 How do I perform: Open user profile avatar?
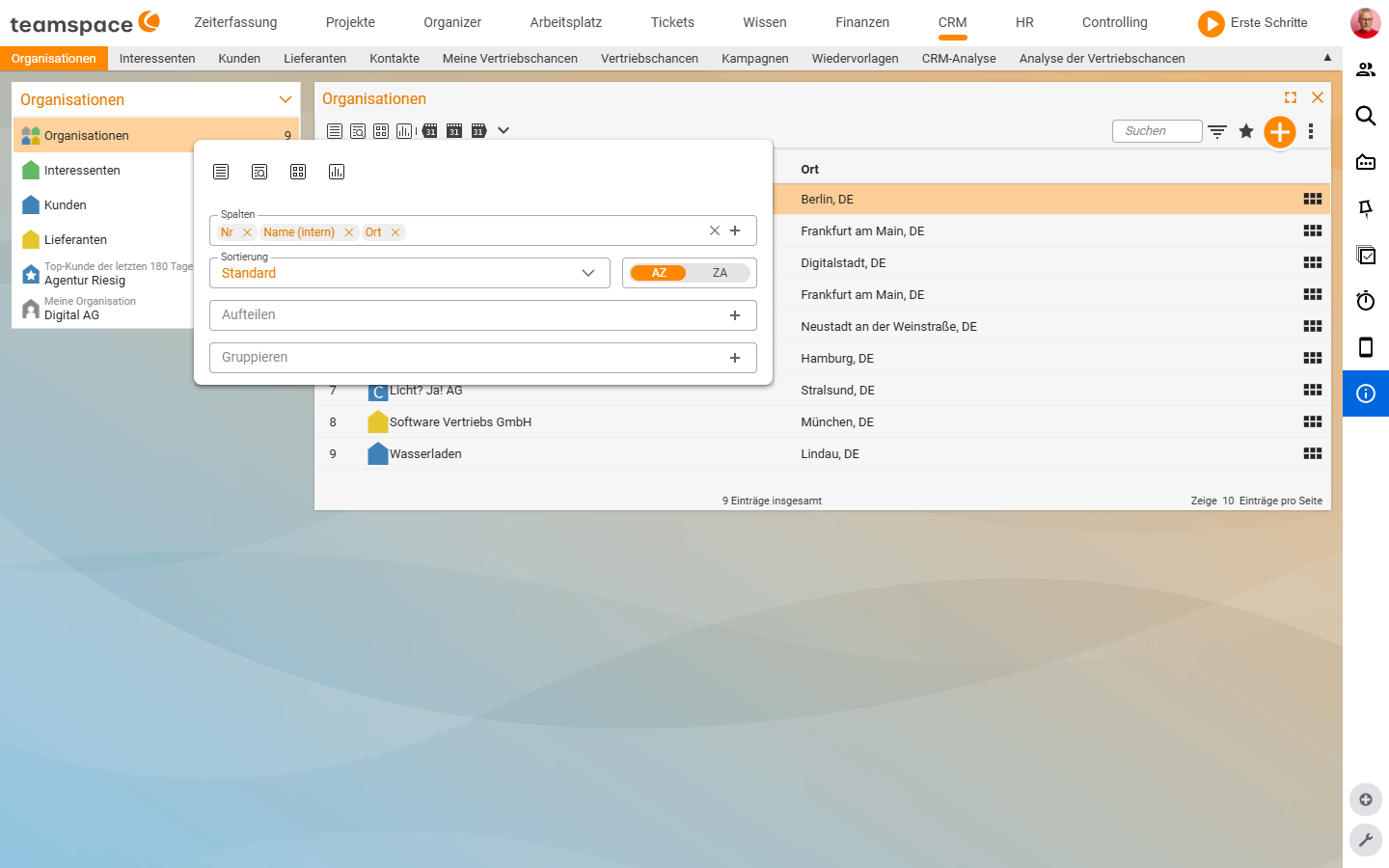[1365, 22]
